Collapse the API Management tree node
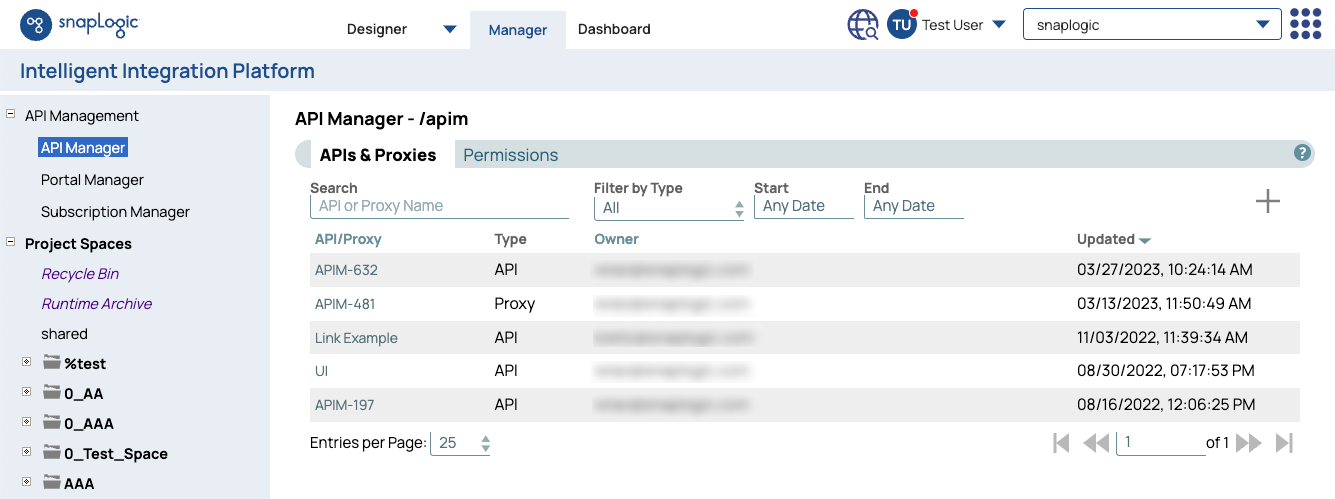This screenshot has height=499, width=1335. [x=11, y=114]
